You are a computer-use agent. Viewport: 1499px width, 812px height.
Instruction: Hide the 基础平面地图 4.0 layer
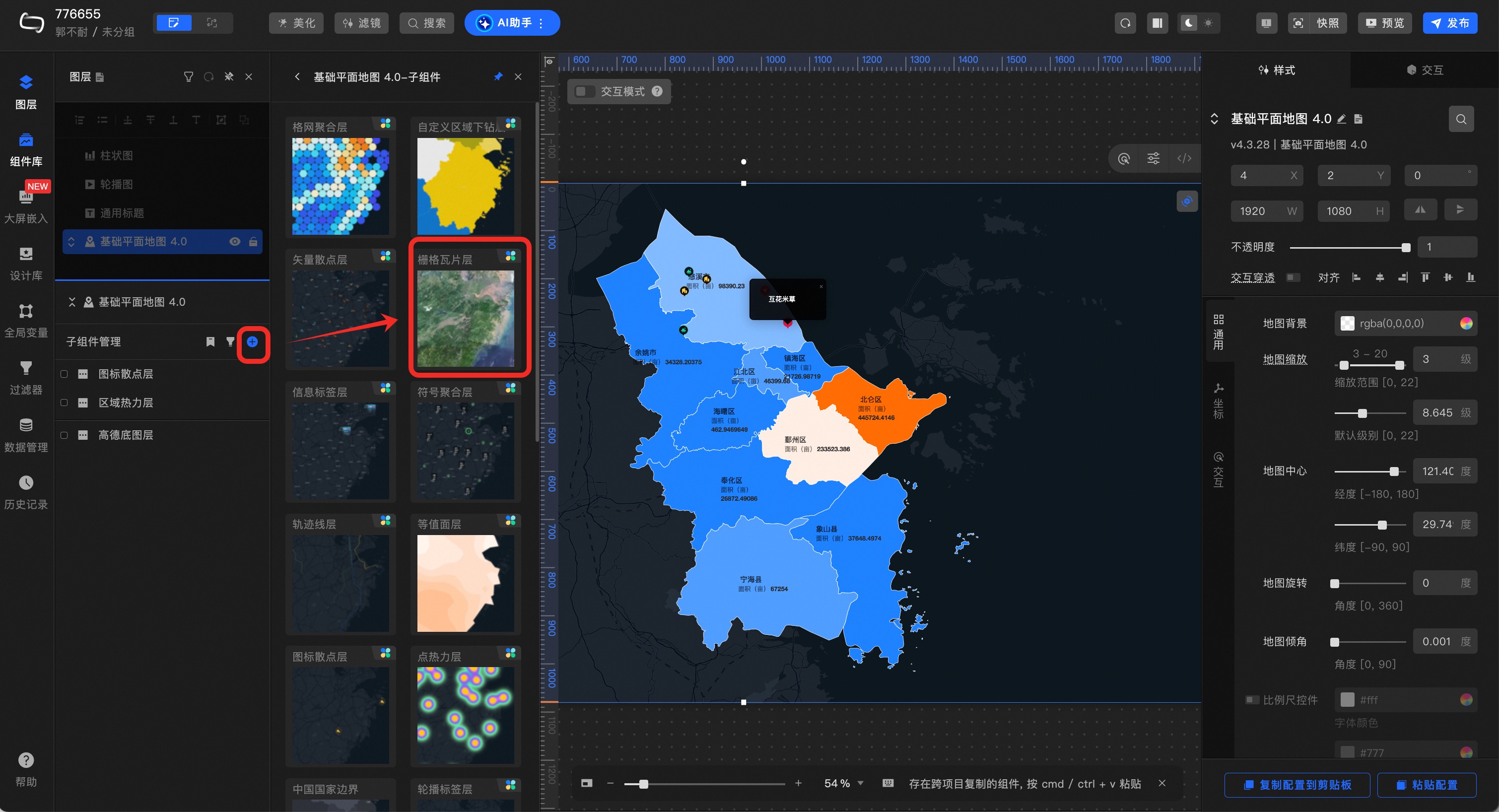click(x=234, y=242)
